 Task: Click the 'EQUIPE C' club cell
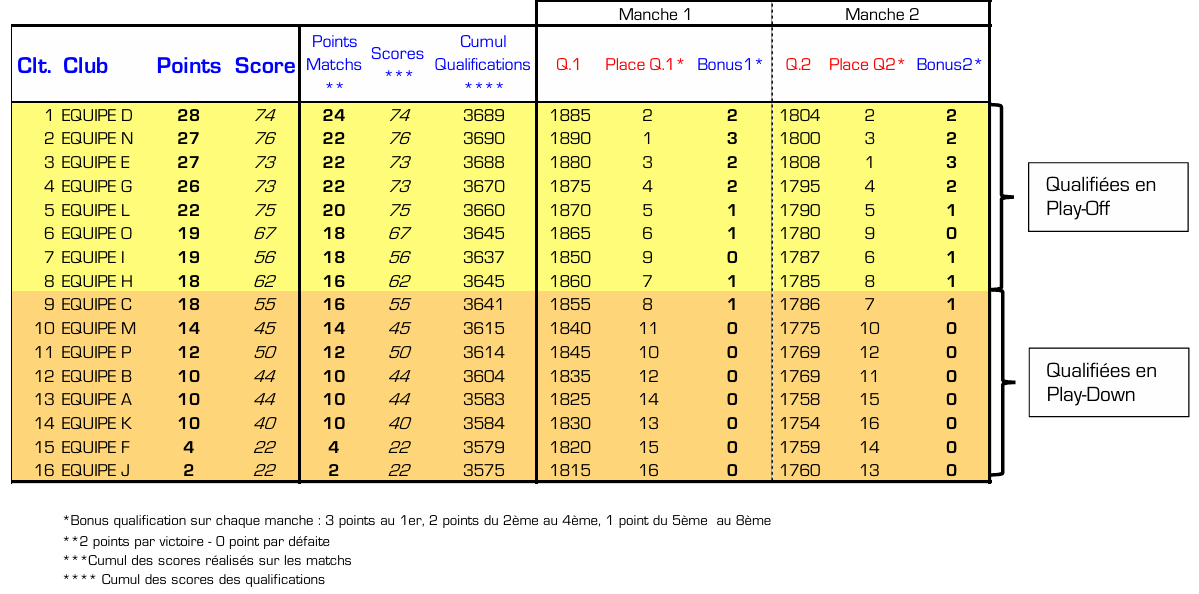(x=97, y=305)
